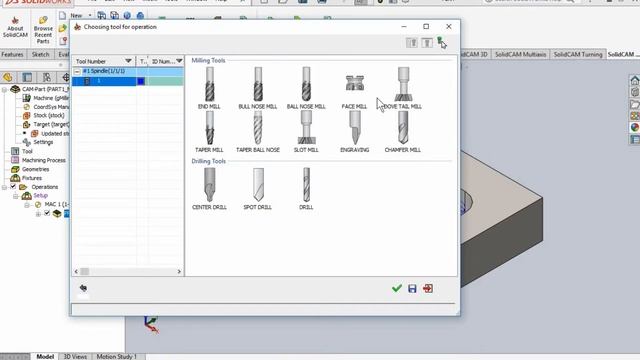
Task: Open the Tool Number column dropdown
Action: click(128, 61)
